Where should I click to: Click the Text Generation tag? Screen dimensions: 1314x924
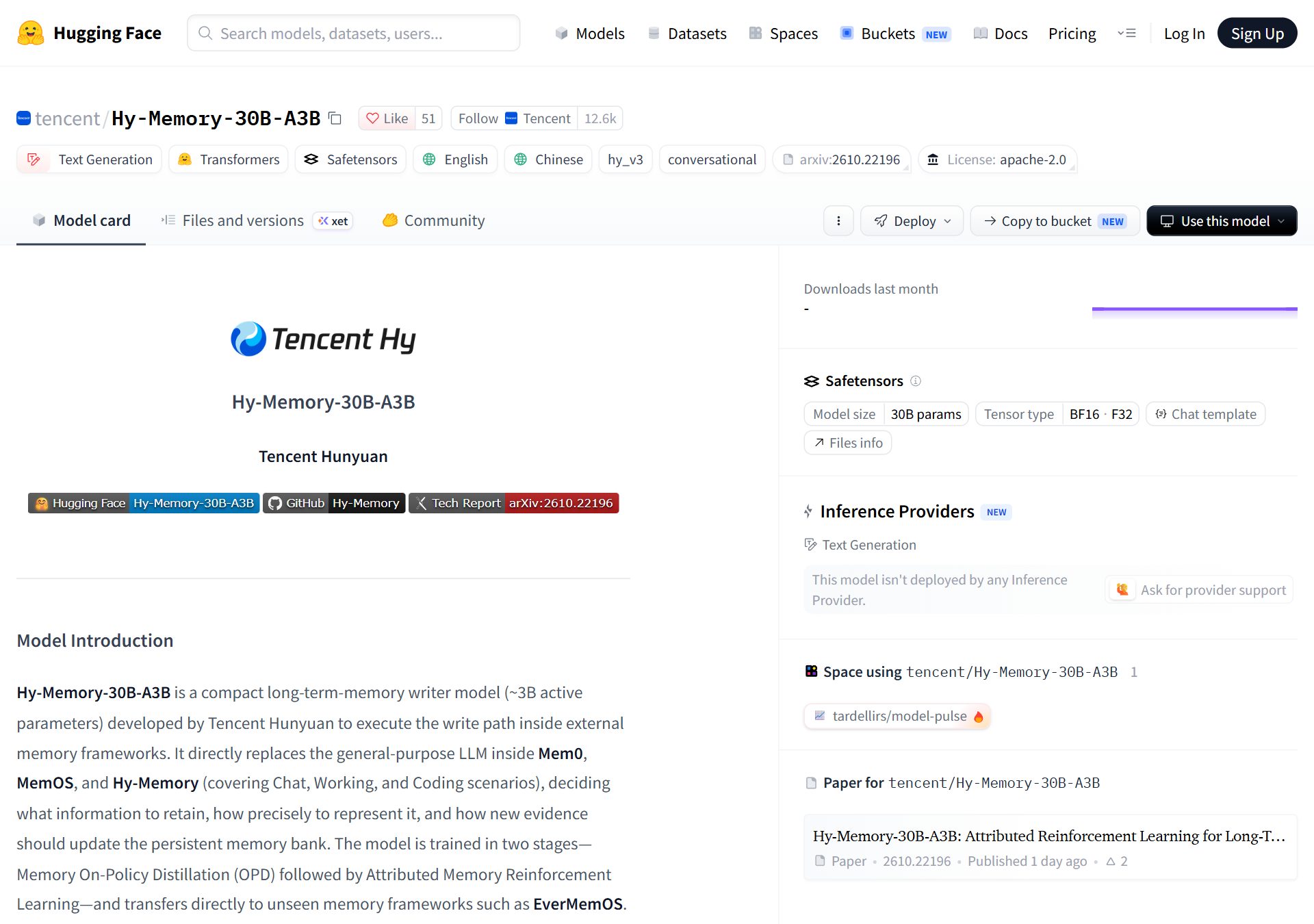(89, 159)
